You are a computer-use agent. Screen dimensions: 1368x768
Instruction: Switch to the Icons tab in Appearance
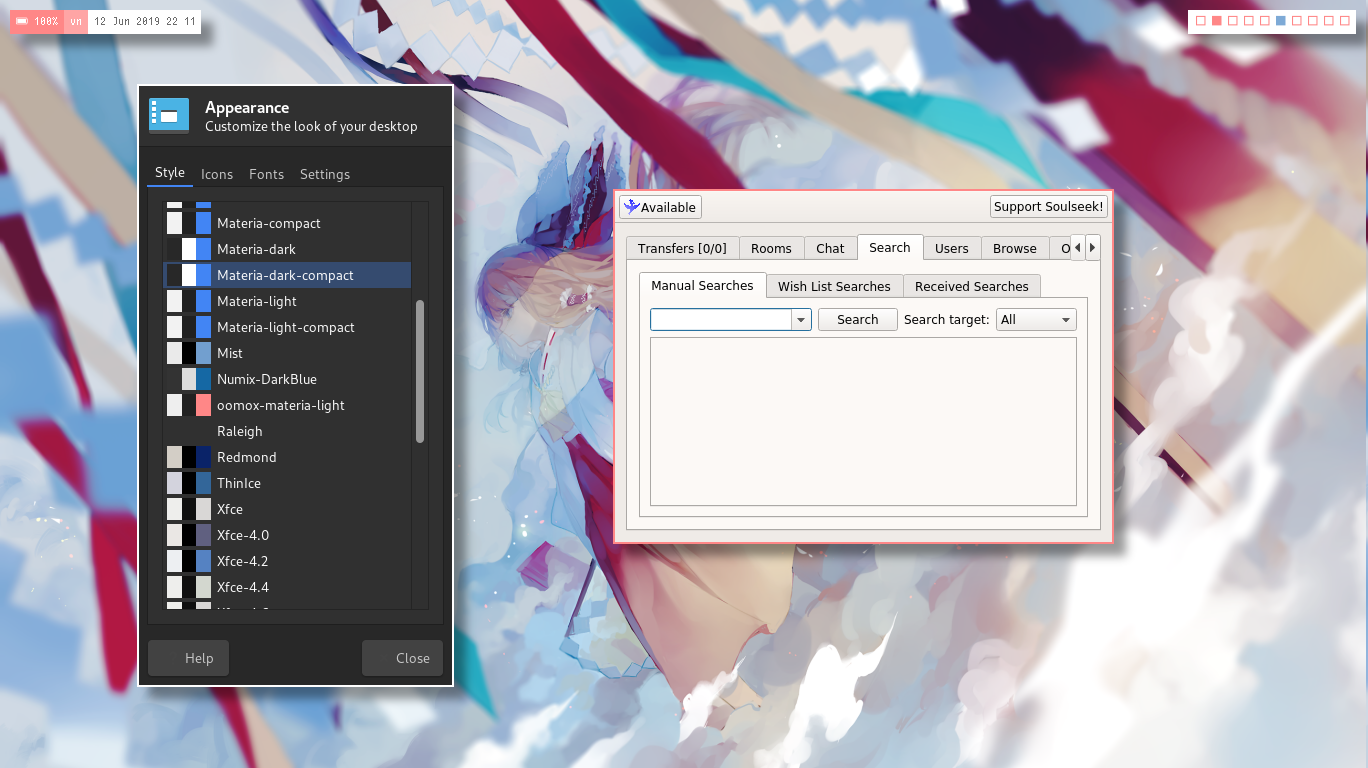click(x=217, y=174)
